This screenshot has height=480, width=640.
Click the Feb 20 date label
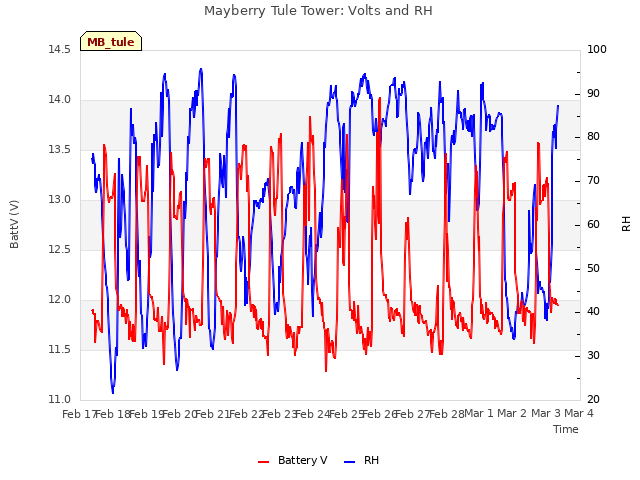click(x=180, y=414)
